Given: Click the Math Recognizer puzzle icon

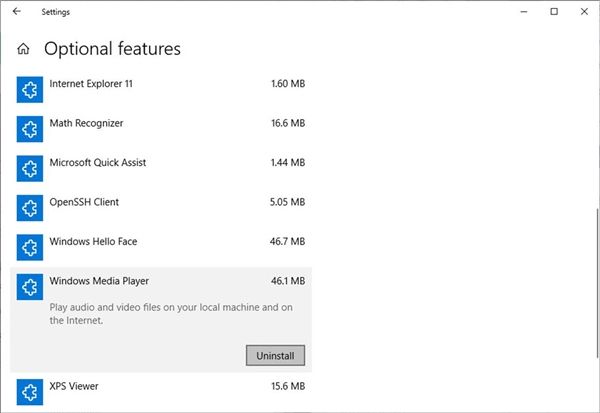Looking at the screenshot, I should (29, 129).
